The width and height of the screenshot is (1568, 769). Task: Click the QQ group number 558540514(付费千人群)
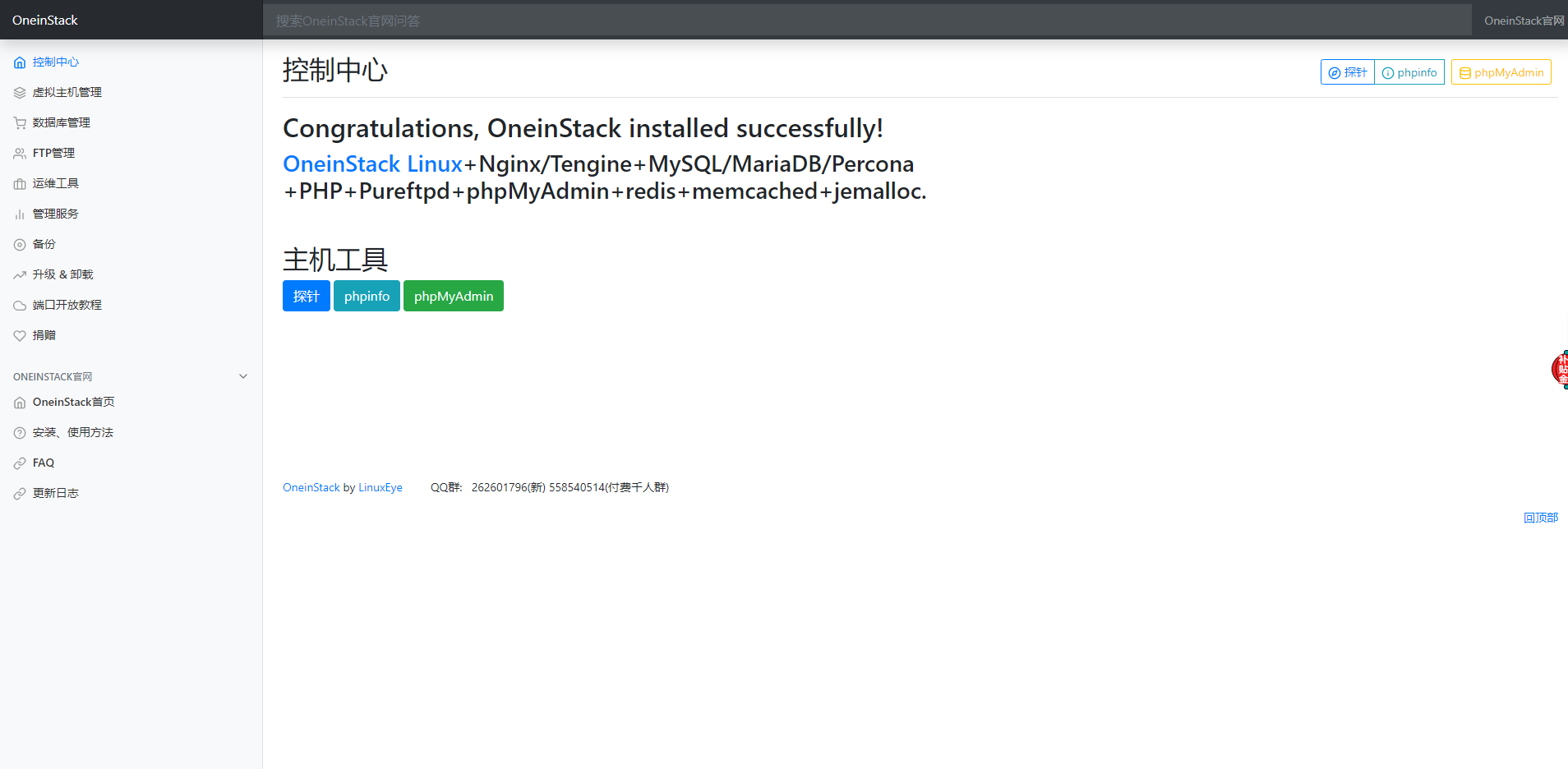point(609,487)
